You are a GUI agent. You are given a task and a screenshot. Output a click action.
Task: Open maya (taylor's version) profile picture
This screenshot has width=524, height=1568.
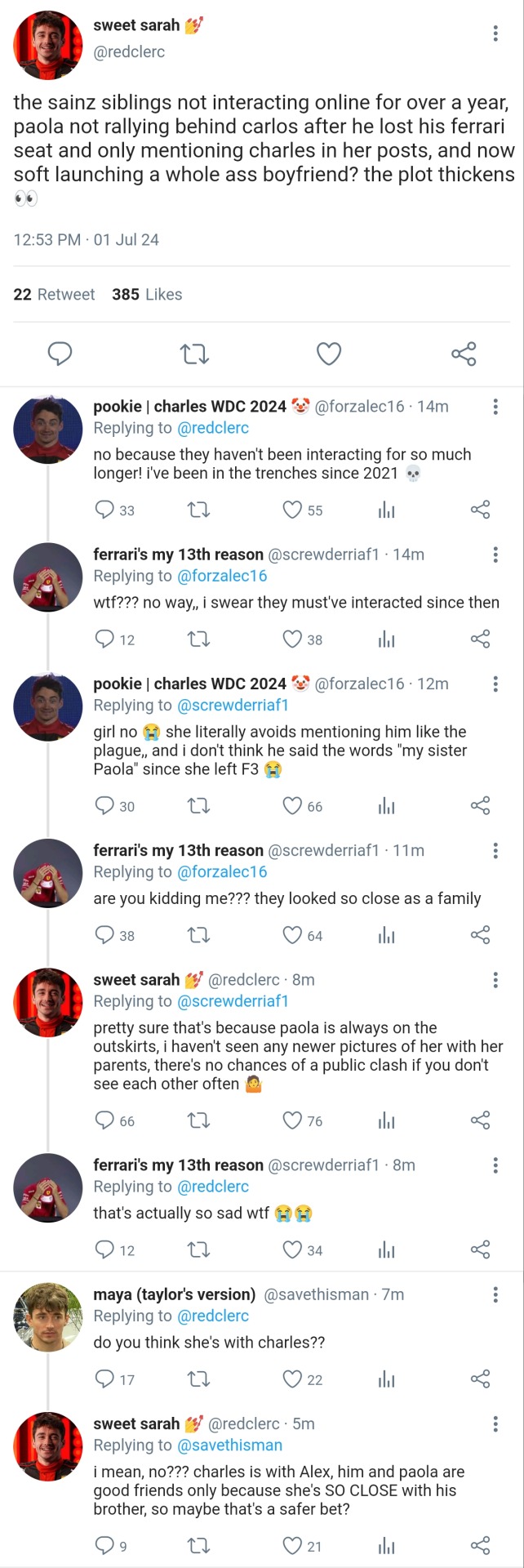click(x=48, y=1316)
